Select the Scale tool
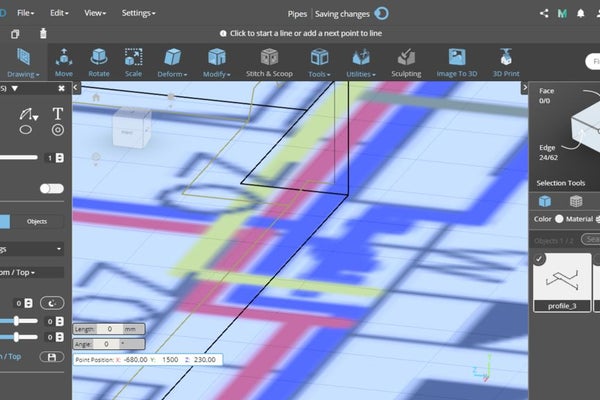This screenshot has width=600, height=400. 134,61
